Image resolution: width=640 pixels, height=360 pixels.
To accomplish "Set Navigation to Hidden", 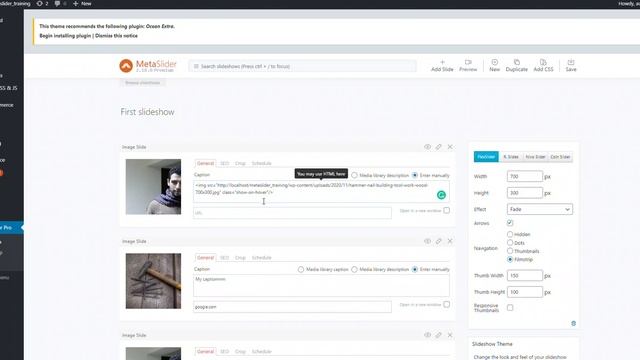I will (510, 234).
